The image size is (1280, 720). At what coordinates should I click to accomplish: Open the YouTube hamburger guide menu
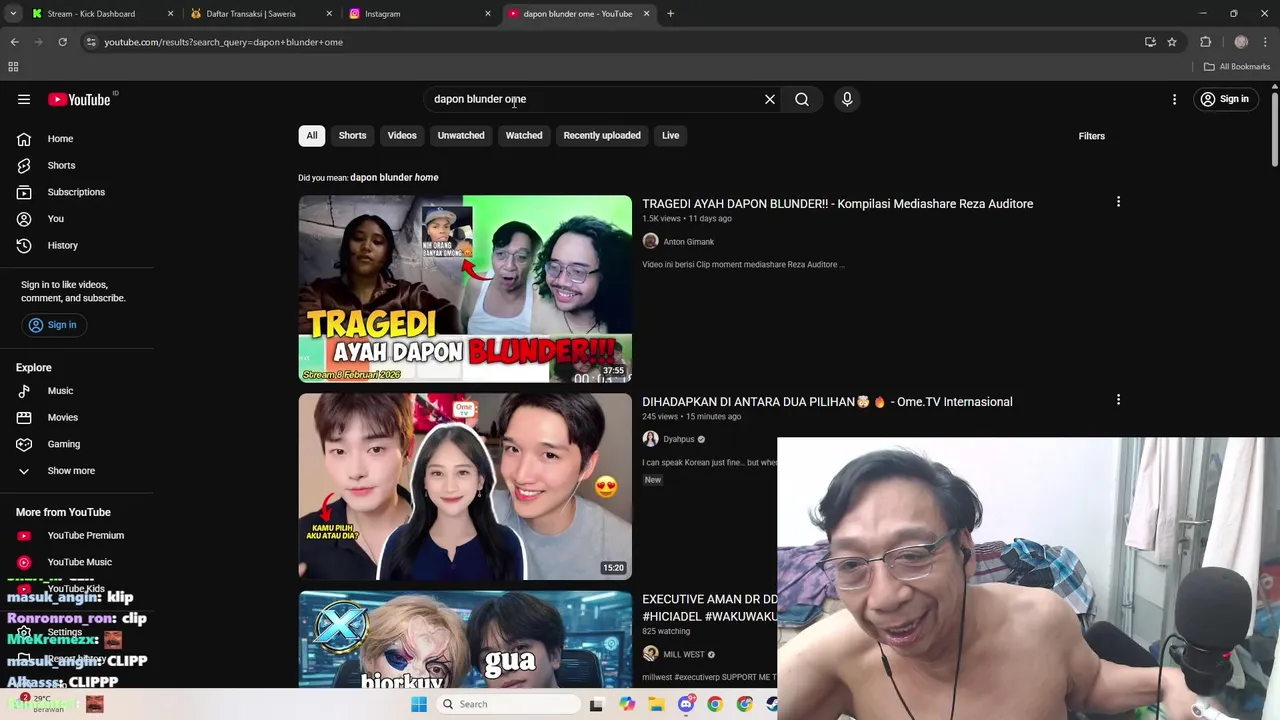point(24,99)
